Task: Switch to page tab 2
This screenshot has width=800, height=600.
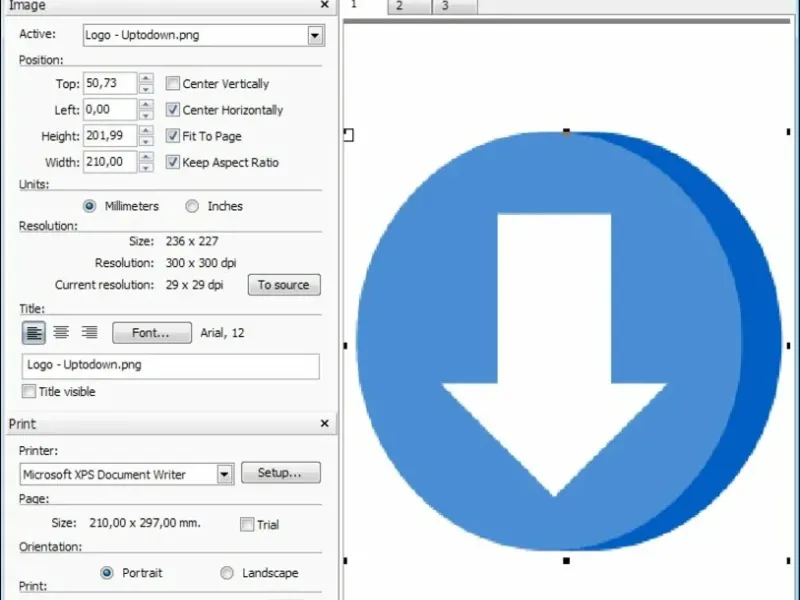Action: pyautogui.click(x=410, y=6)
